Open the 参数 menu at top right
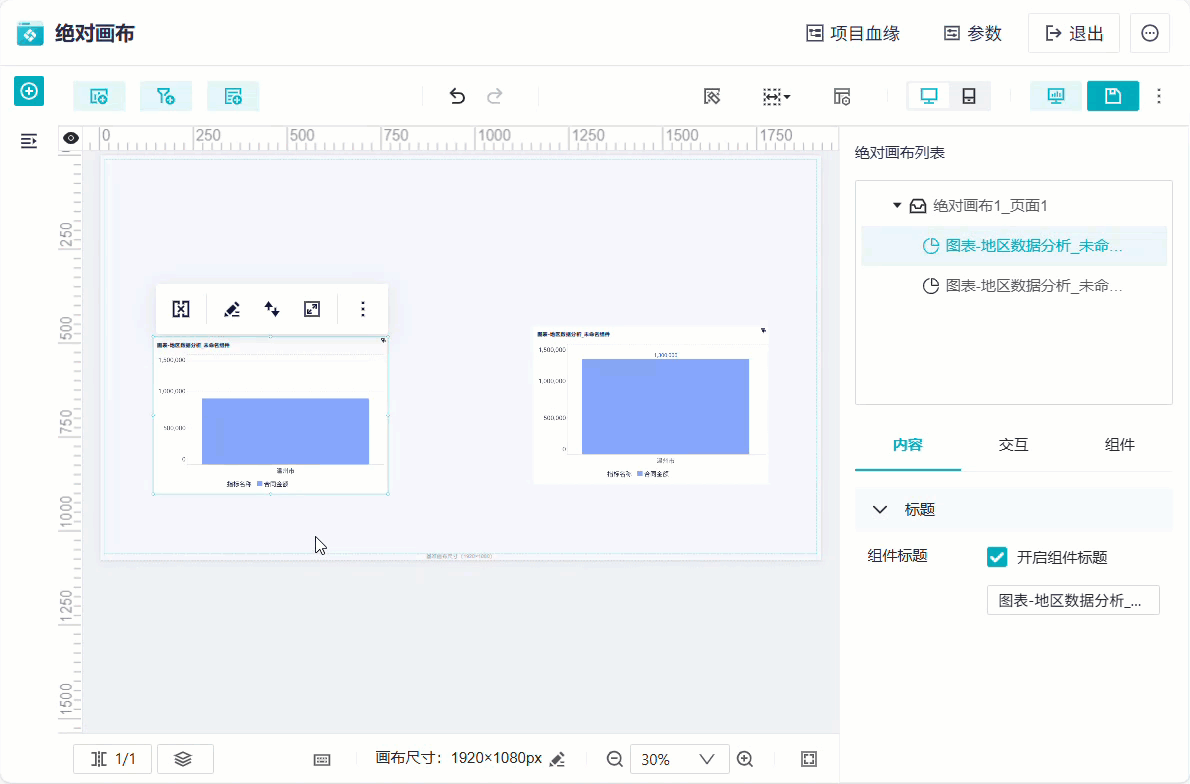The image size is (1190, 784). click(x=972, y=33)
